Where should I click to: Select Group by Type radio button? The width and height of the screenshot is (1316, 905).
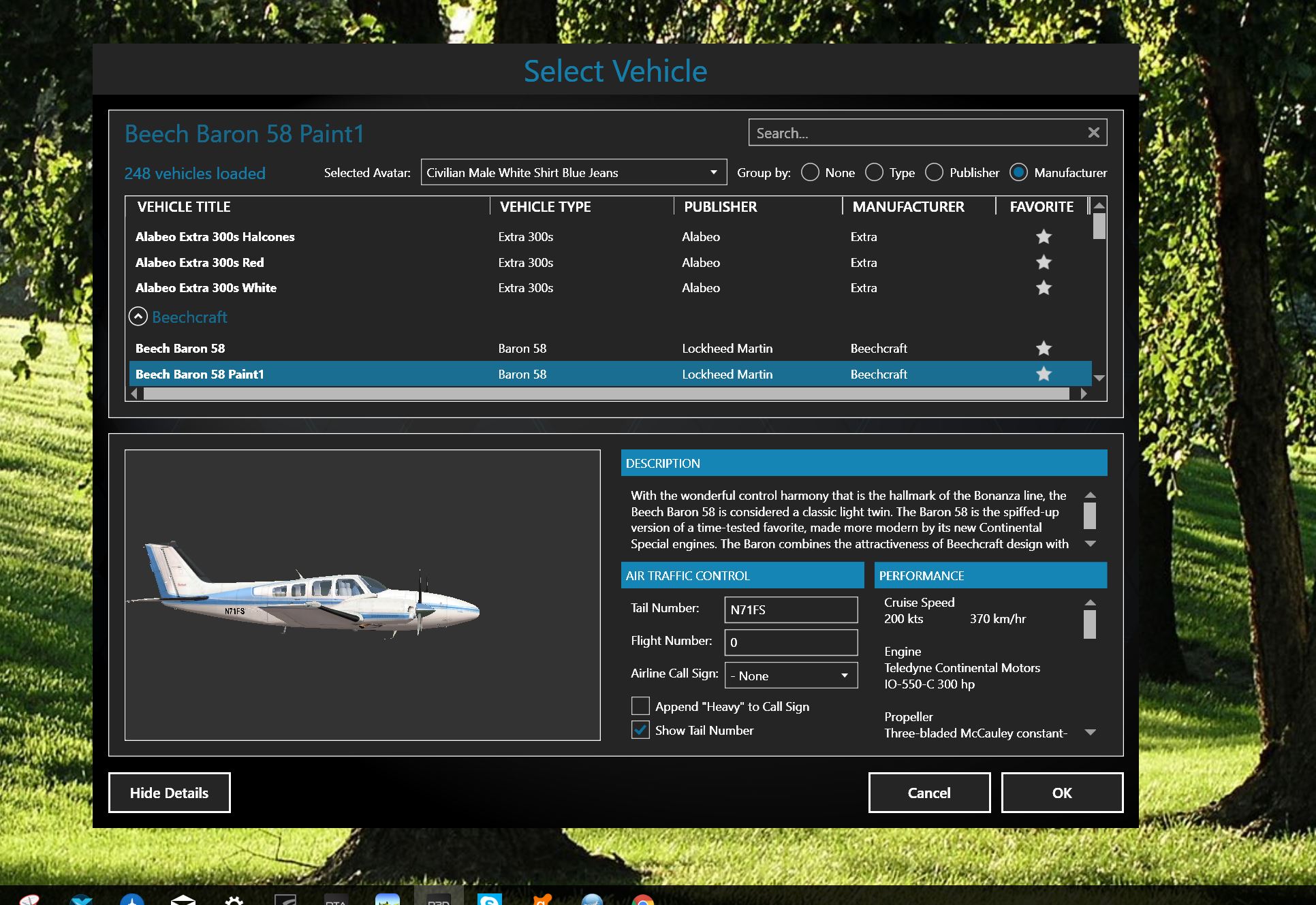[874, 173]
